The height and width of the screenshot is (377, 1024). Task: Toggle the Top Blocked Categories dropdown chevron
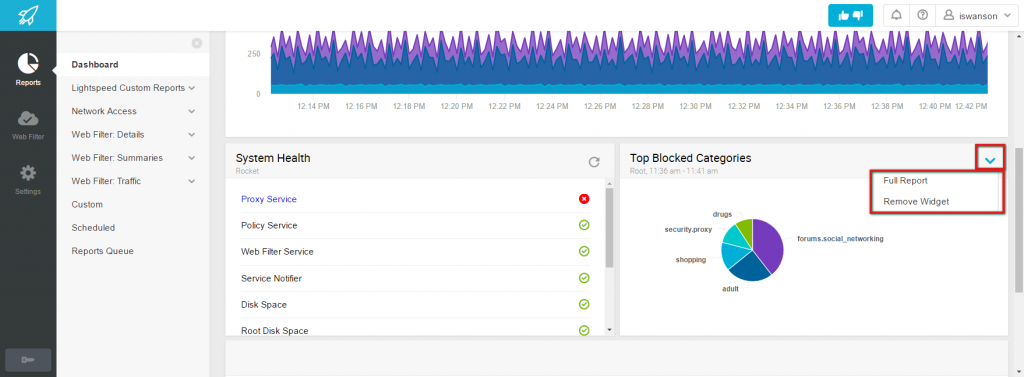tap(990, 159)
